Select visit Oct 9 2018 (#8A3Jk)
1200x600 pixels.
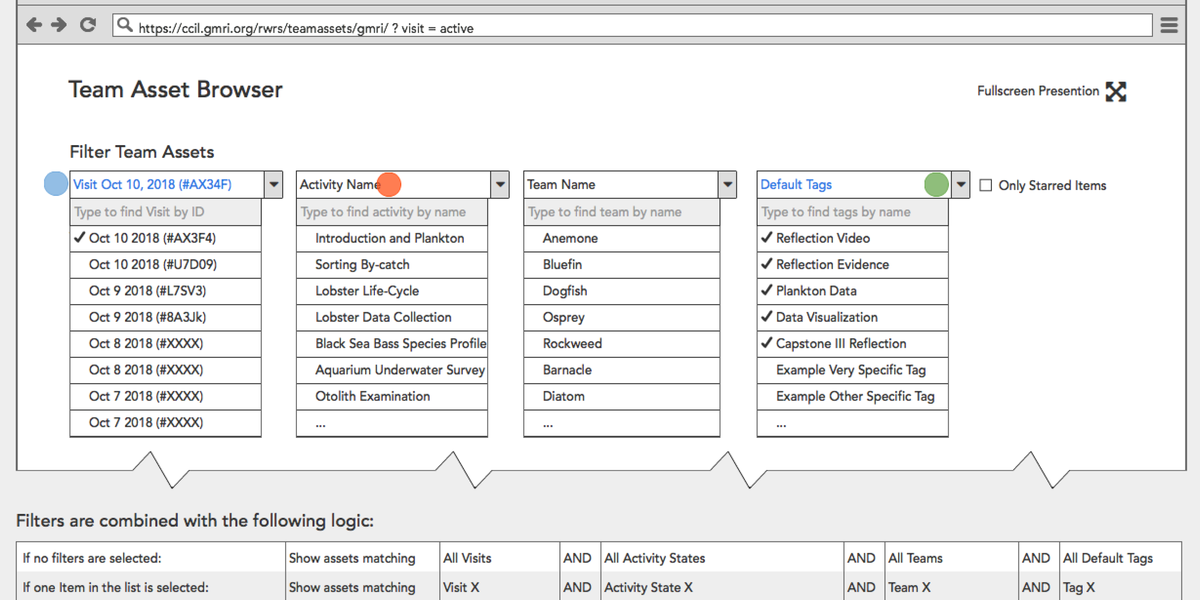point(165,317)
